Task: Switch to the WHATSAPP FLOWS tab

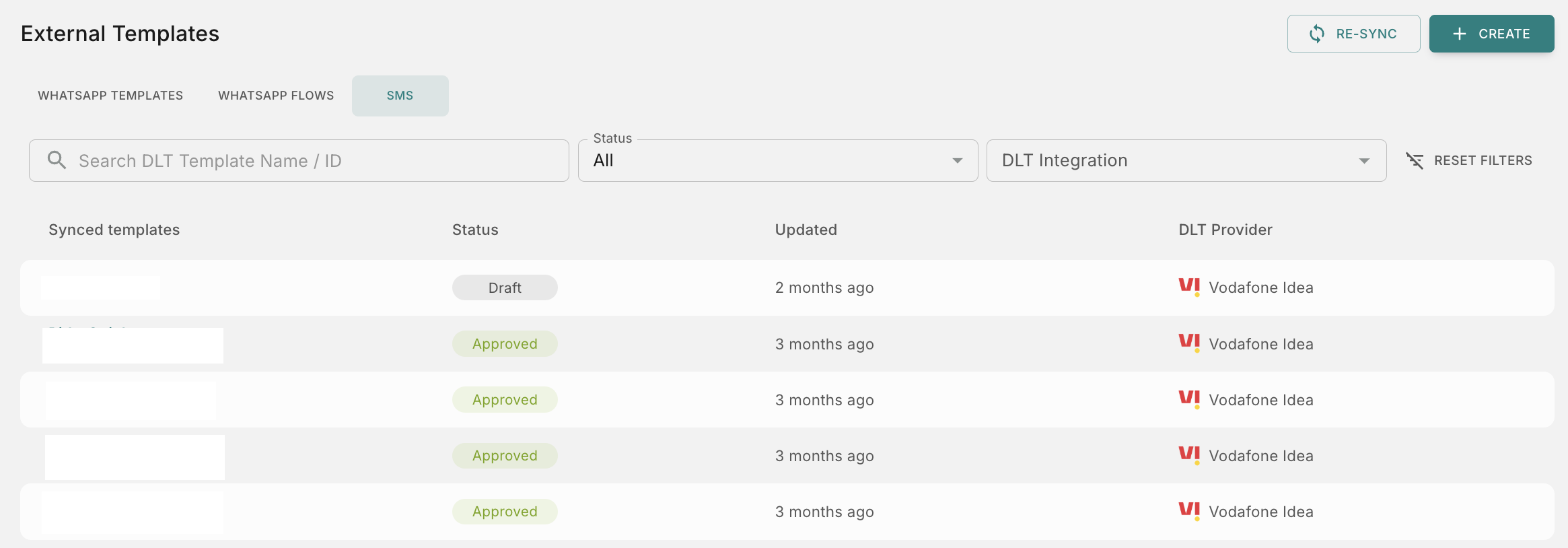Action: (276, 95)
